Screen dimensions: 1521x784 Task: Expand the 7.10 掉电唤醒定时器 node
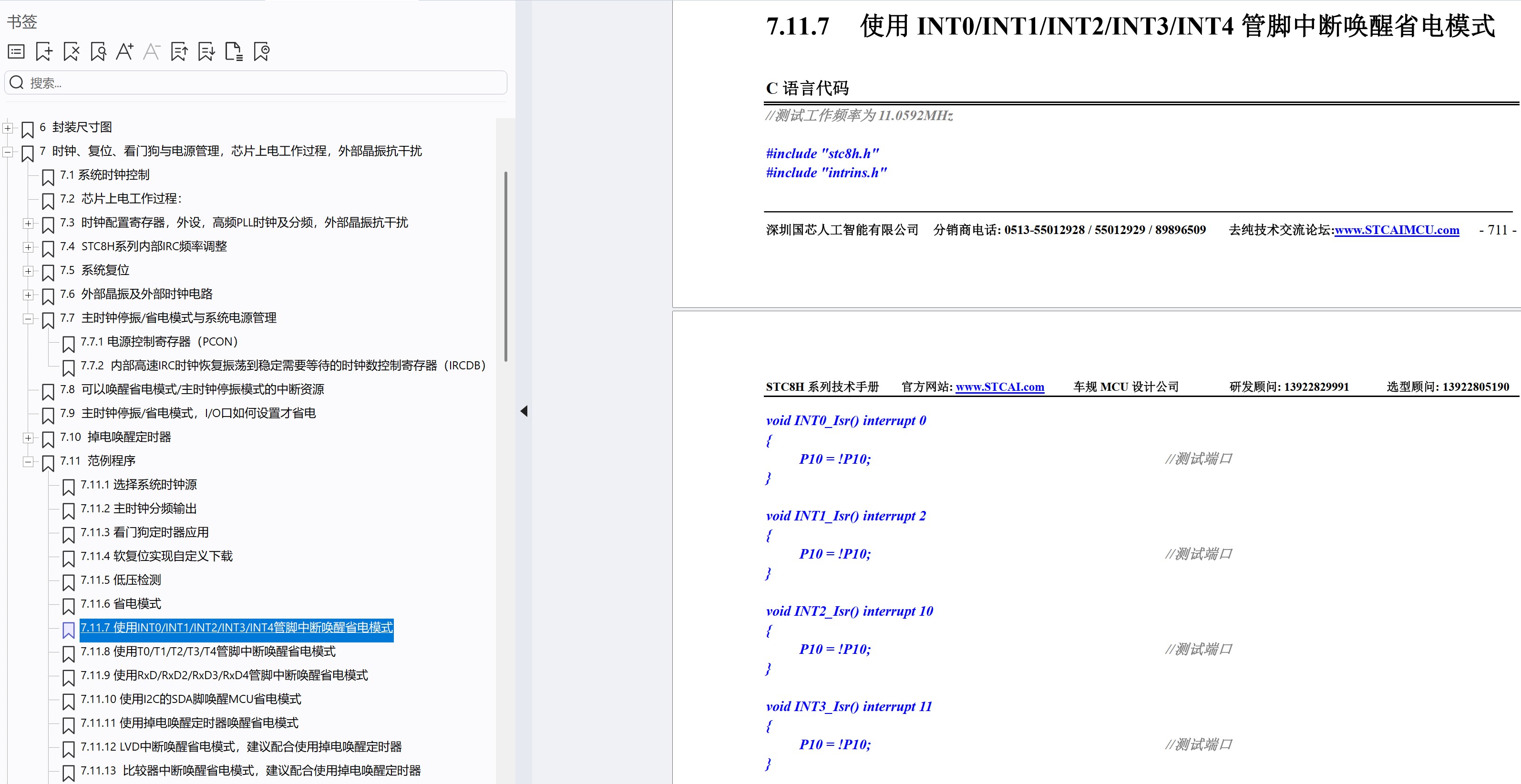[28, 438]
